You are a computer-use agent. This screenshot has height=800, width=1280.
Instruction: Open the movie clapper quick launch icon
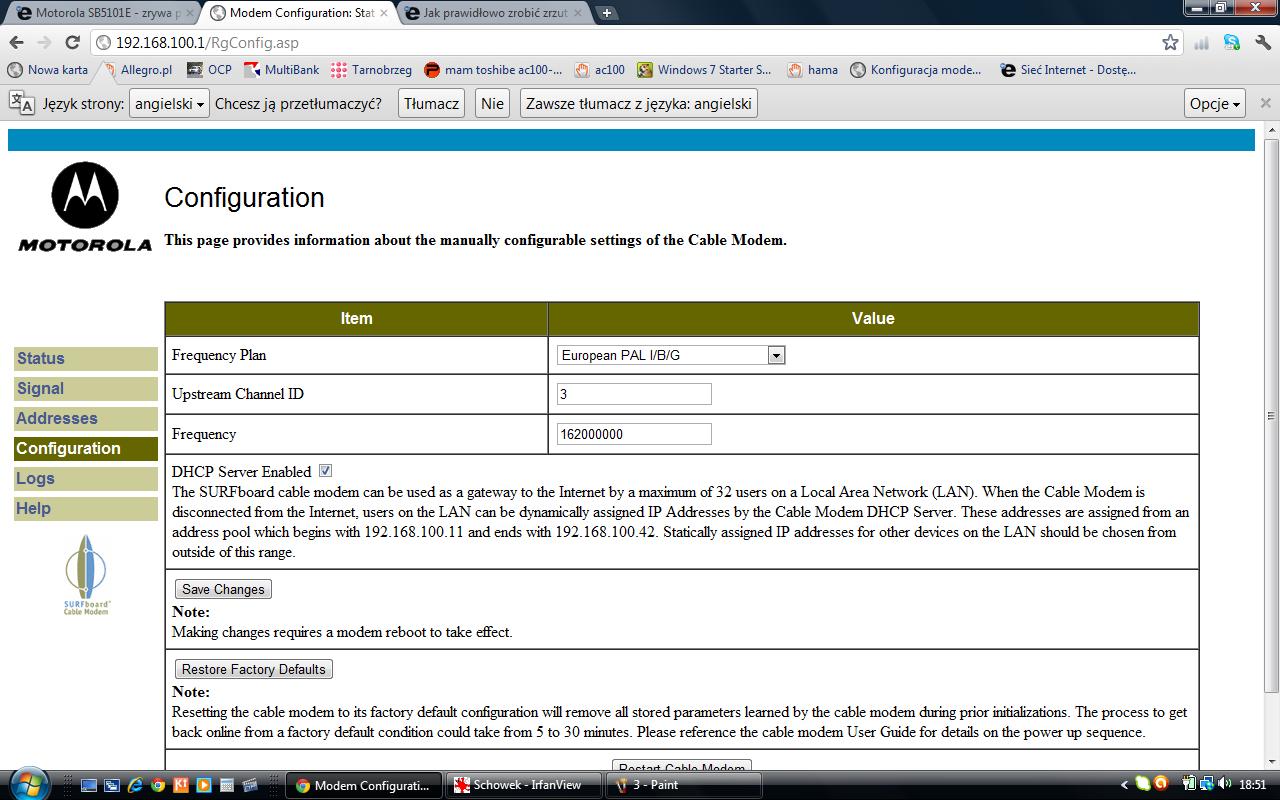[x=250, y=785]
